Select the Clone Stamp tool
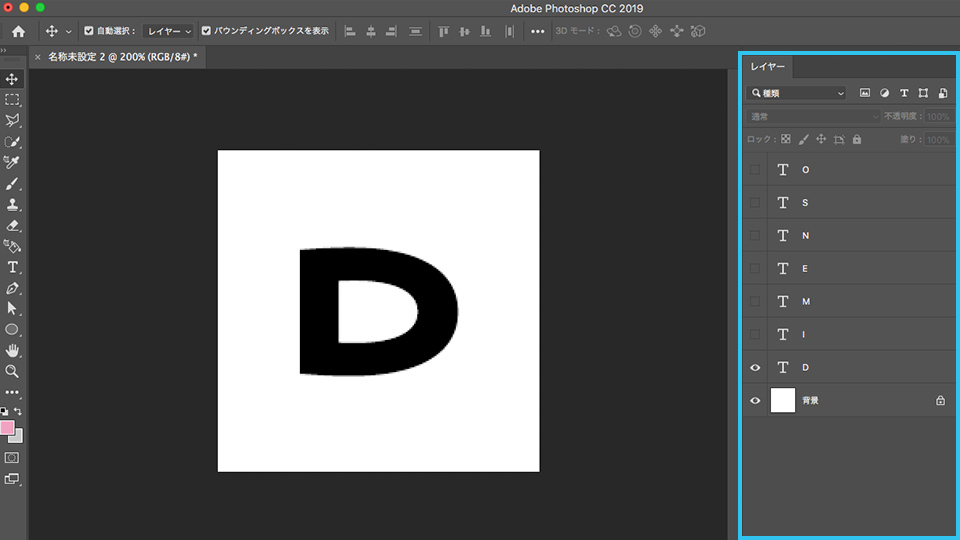This screenshot has width=960, height=540. pos(12,204)
